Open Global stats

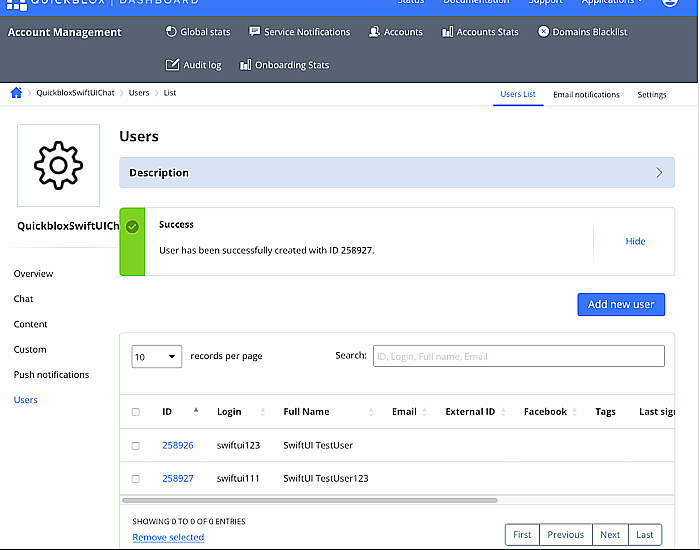tap(198, 32)
